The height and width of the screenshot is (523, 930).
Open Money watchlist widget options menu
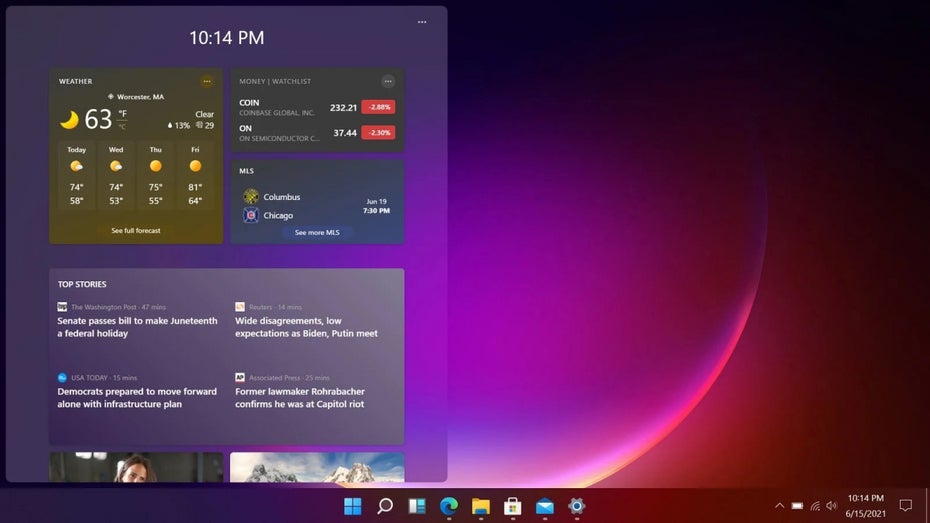pos(388,81)
